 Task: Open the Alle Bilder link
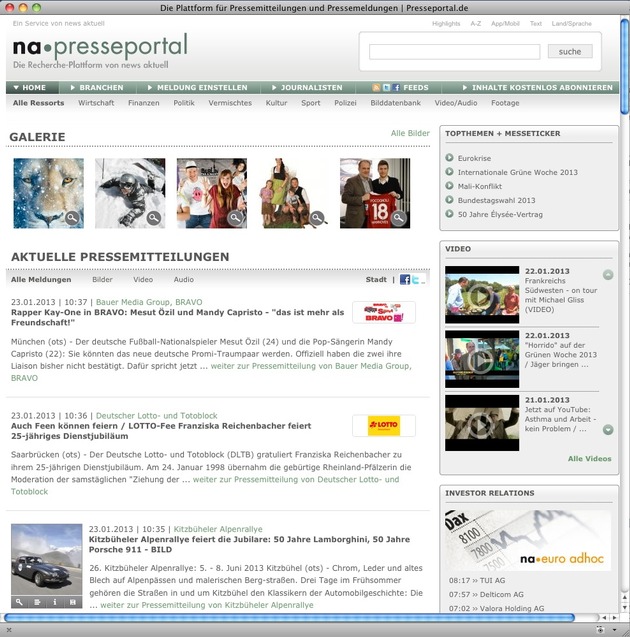[x=410, y=133]
